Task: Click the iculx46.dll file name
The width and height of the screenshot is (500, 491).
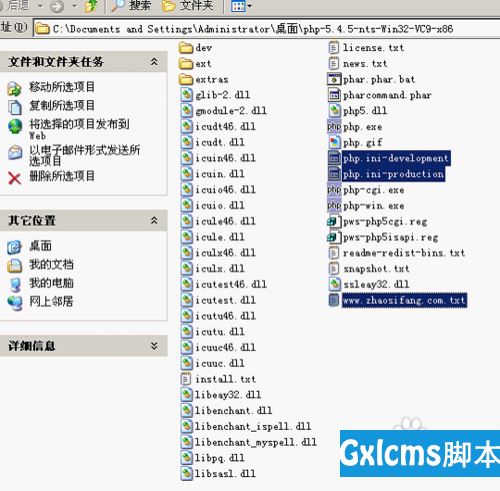Action: [226, 253]
